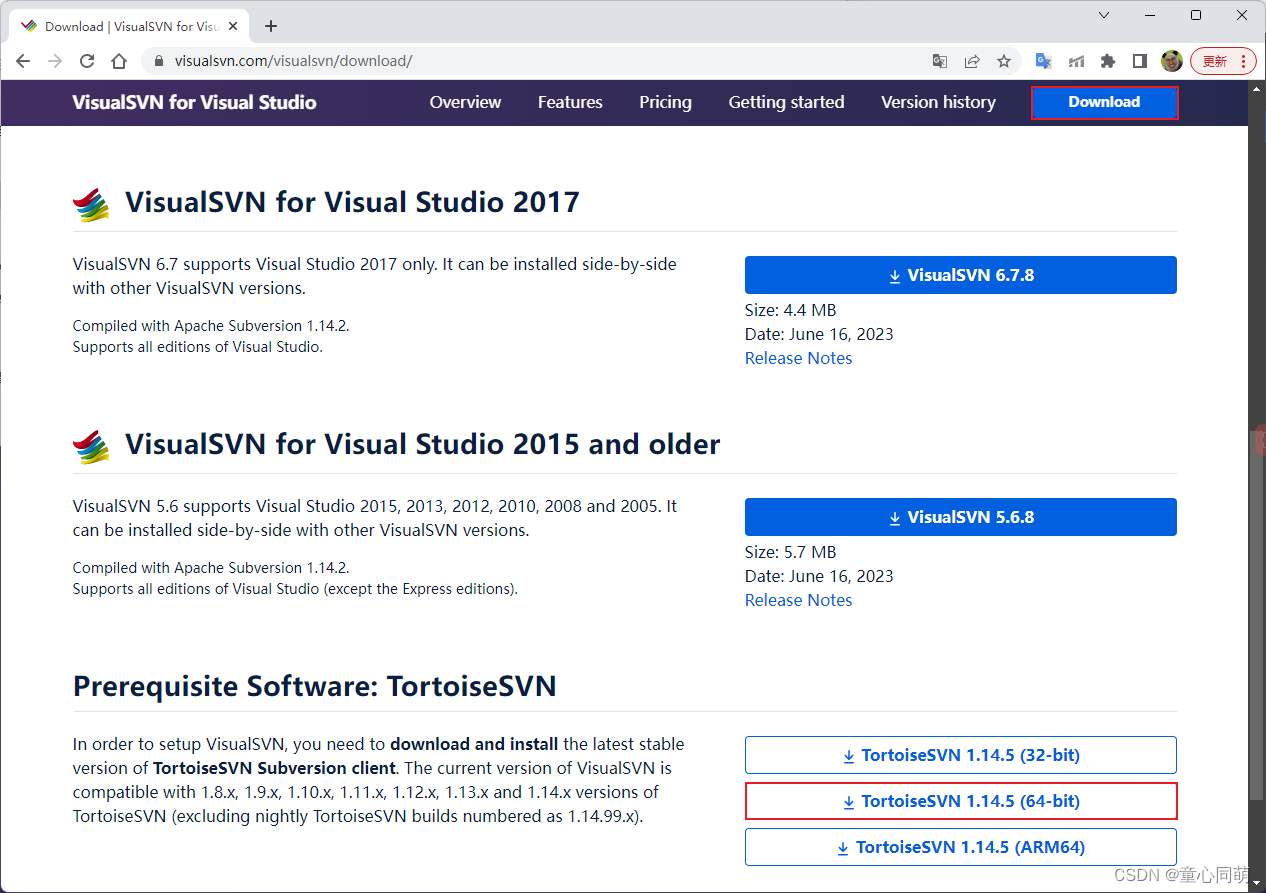Download TortoiseSVN 1.14.5 (64-bit)
This screenshot has height=893, width=1266.
[x=960, y=801]
